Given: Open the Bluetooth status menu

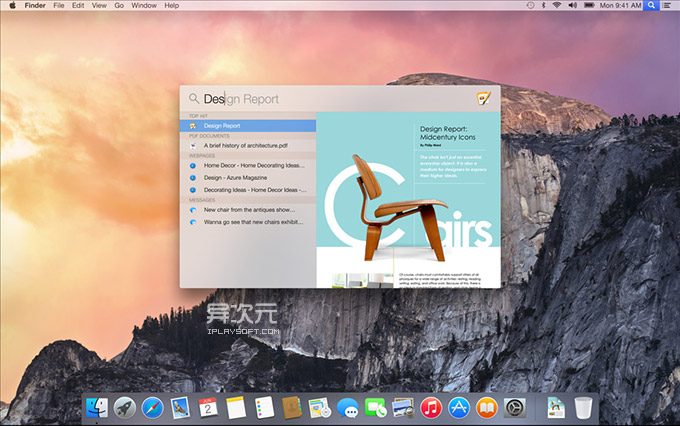Looking at the screenshot, I should point(541,6).
